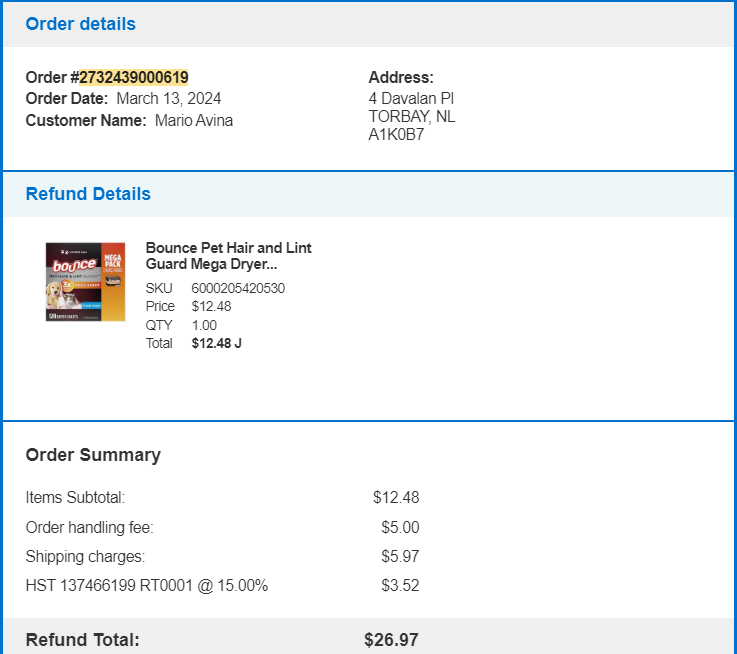The width and height of the screenshot is (737, 654).
Task: Click the customer name Mario Avina
Action: coord(194,120)
